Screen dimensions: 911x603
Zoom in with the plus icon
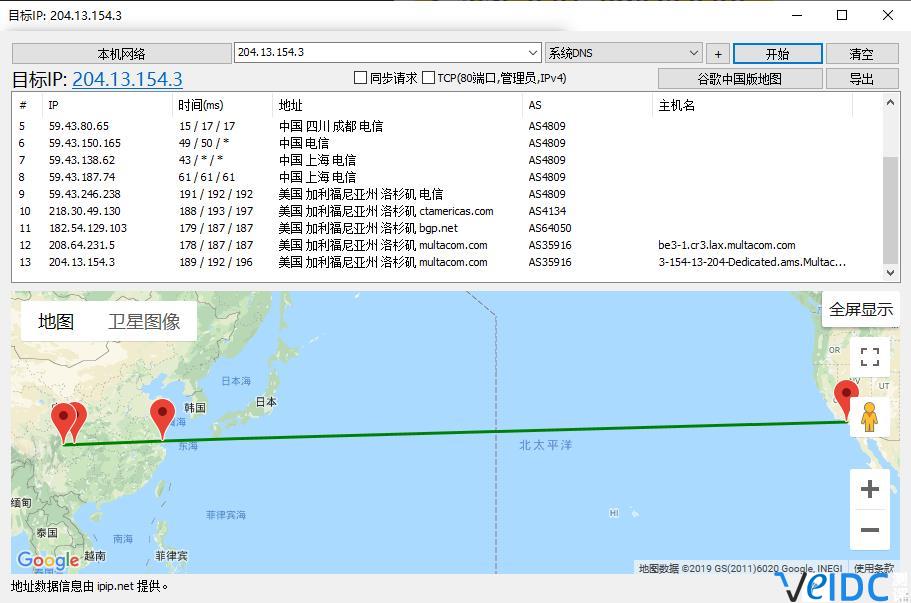[x=870, y=489]
